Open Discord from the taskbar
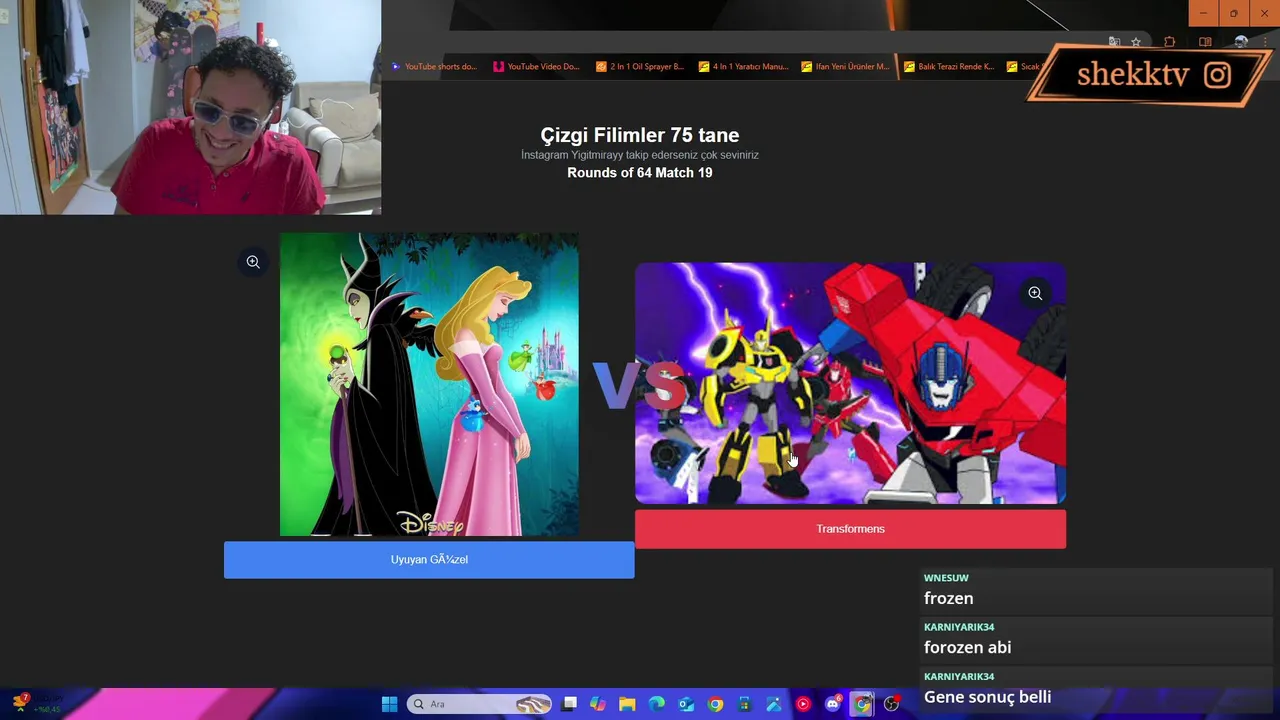Image resolution: width=1280 pixels, height=720 pixels. click(833, 704)
